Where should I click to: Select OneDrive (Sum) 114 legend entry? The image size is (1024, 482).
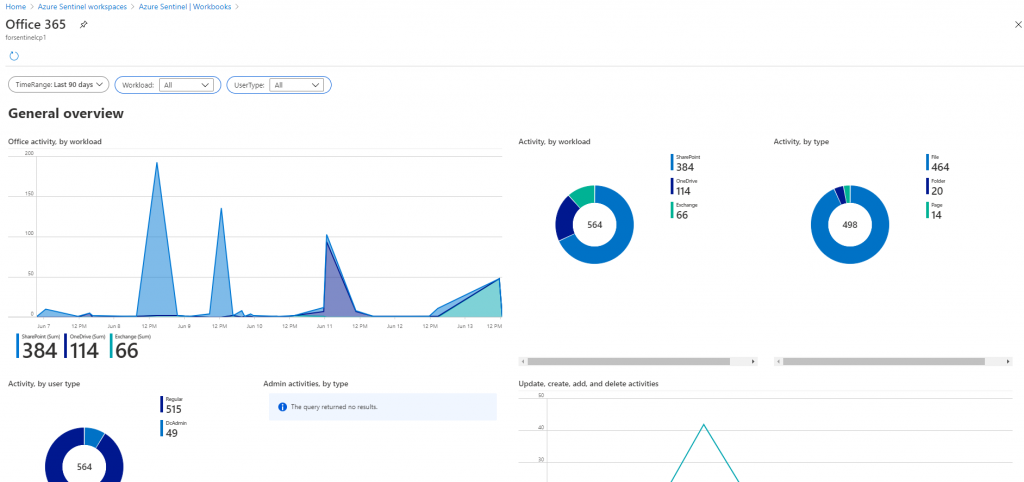[86, 345]
